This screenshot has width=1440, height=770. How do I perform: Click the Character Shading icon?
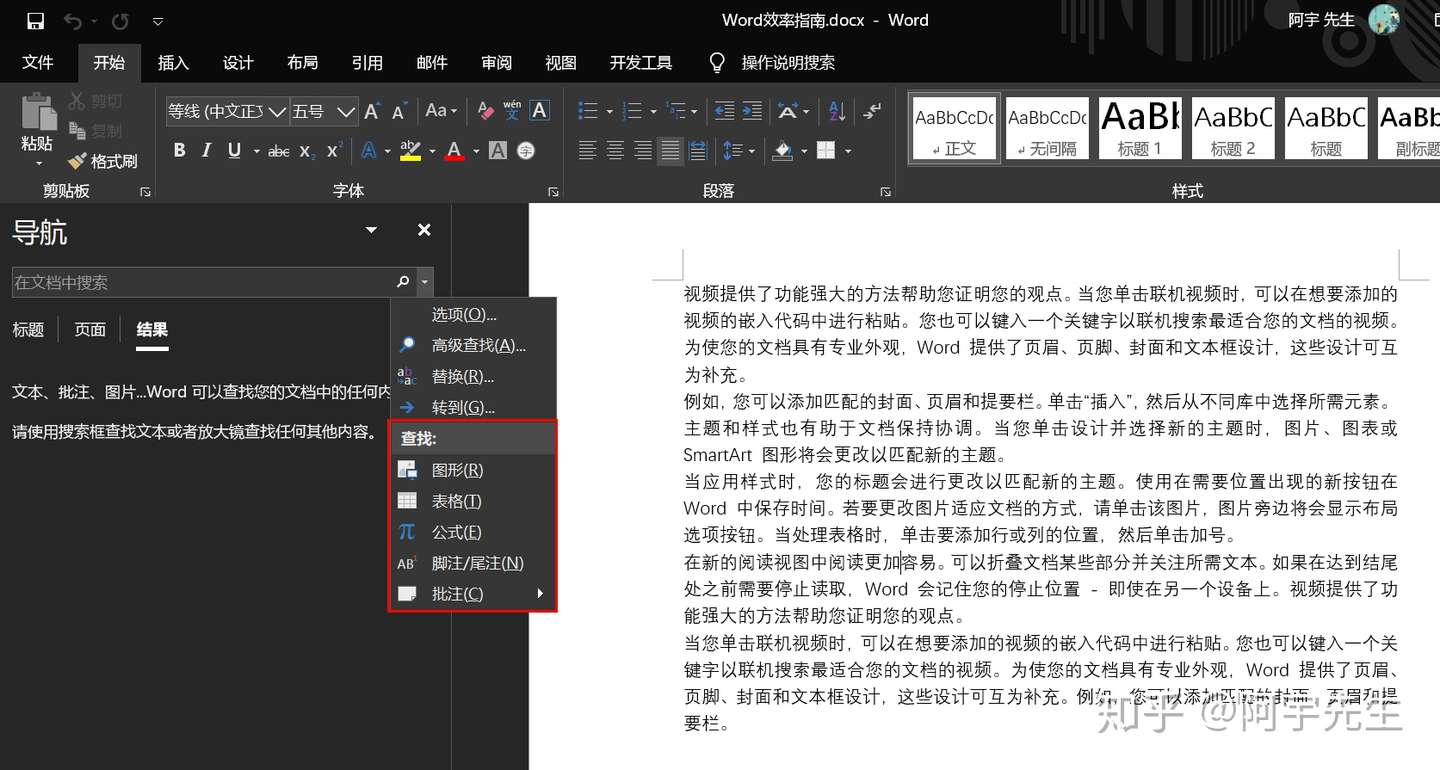click(497, 151)
